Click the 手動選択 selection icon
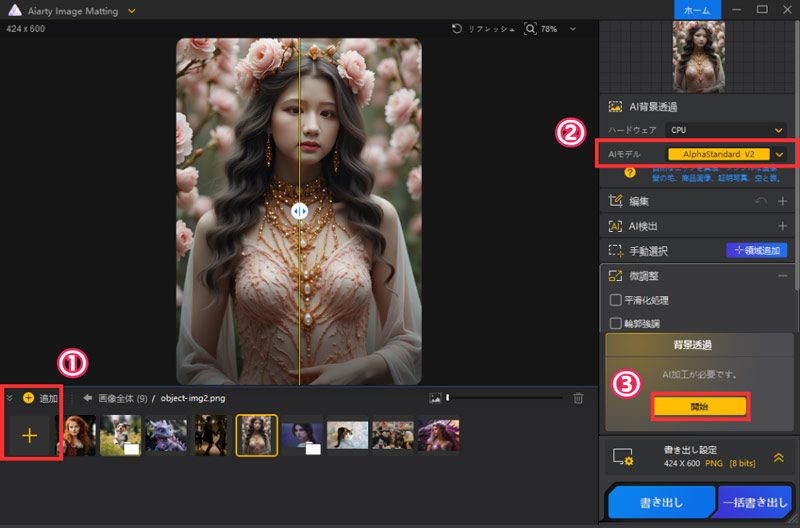 [615, 250]
